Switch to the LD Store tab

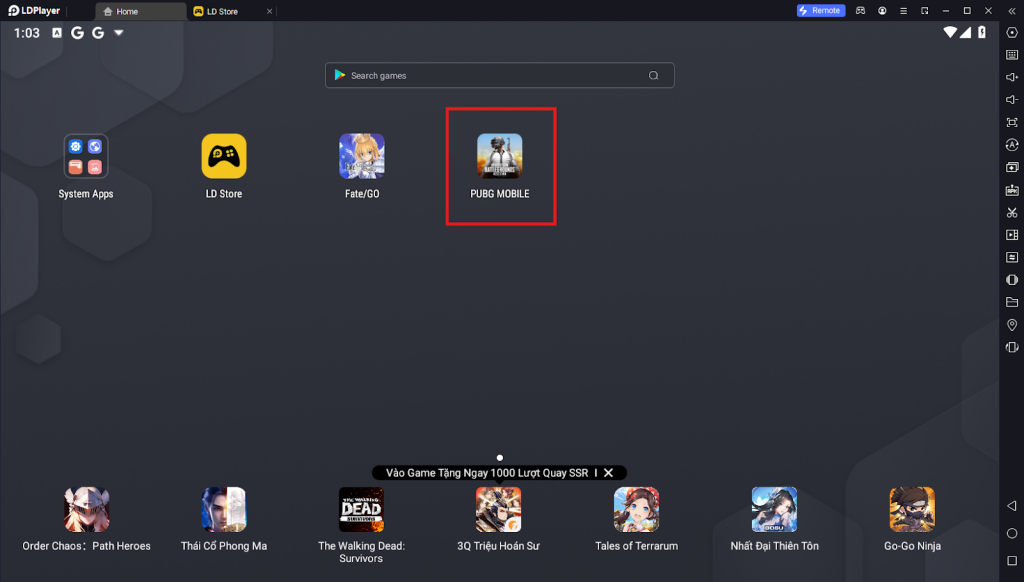pos(222,11)
